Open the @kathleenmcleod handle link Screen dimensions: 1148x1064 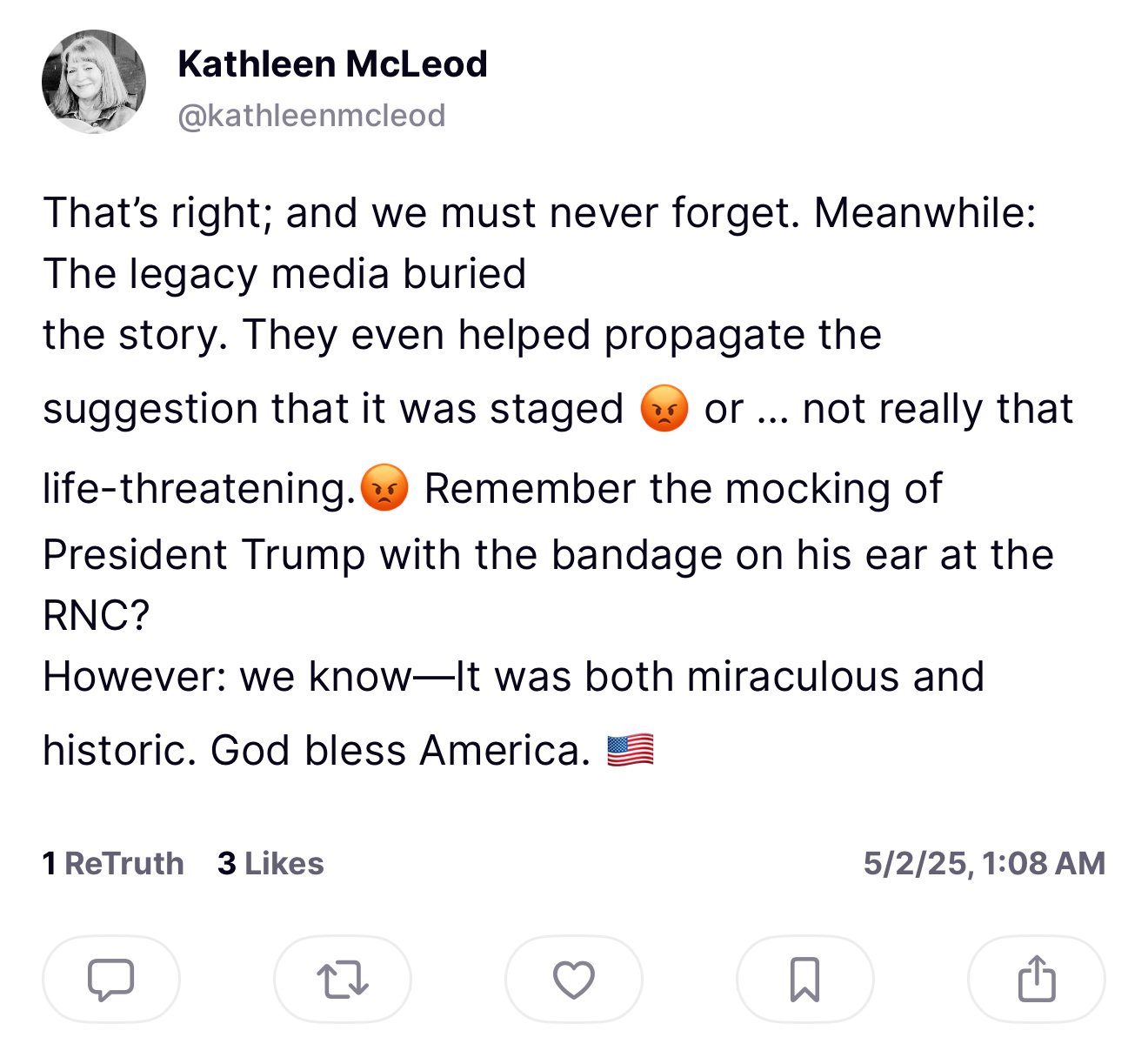pos(311,115)
